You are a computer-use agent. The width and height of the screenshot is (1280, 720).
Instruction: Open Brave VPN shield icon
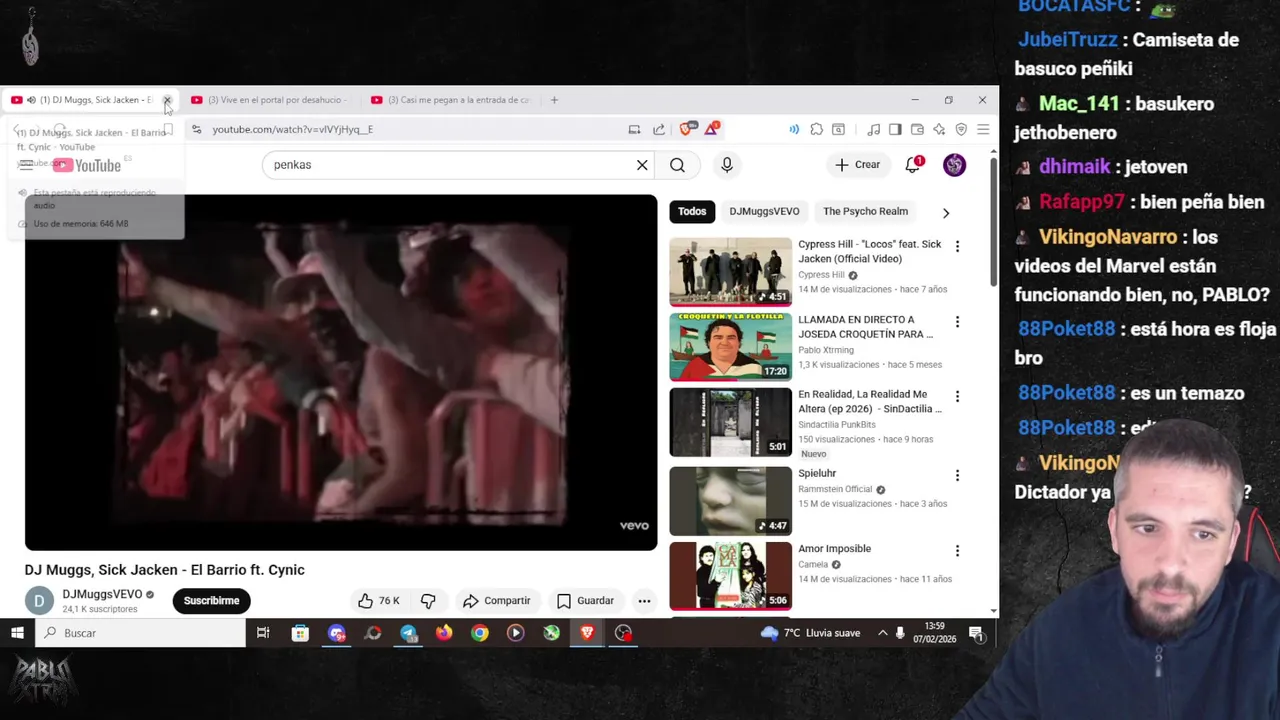[961, 129]
